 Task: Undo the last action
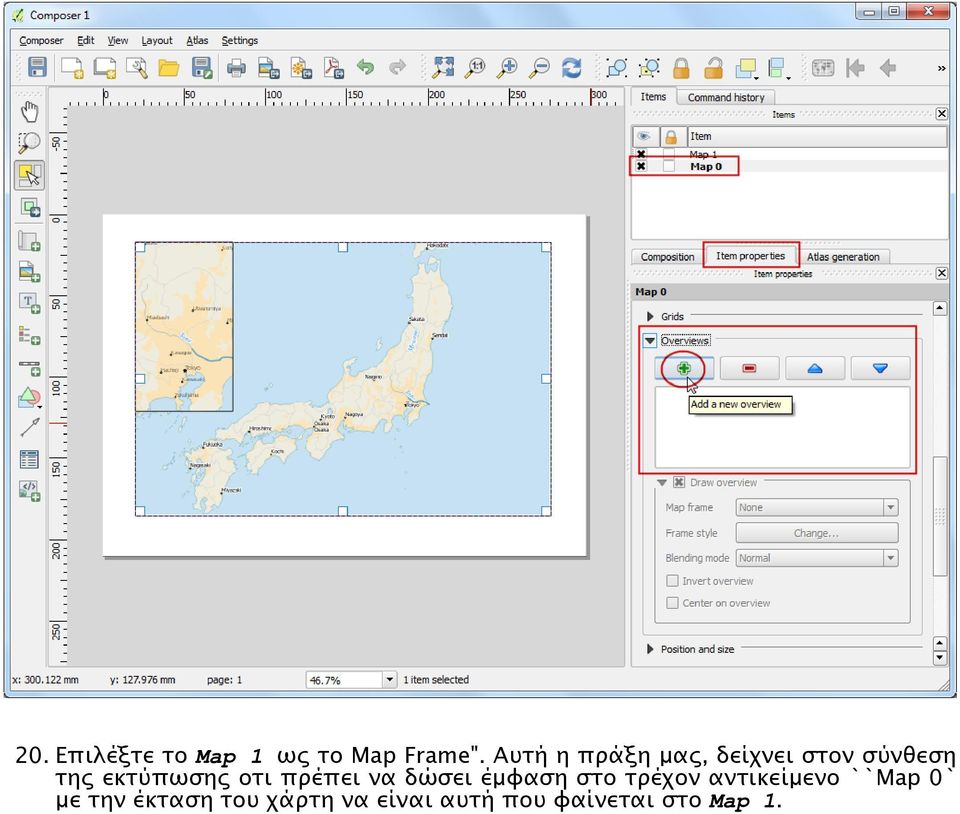coord(366,67)
